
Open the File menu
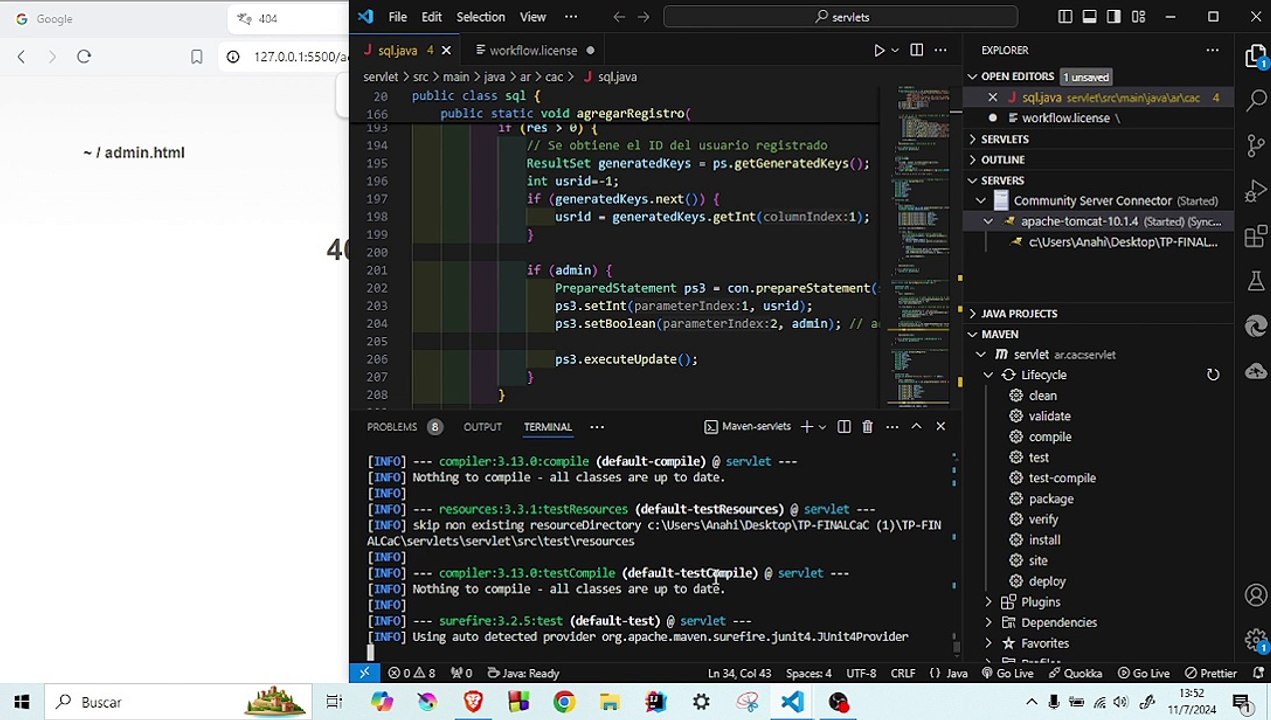[x=397, y=17]
